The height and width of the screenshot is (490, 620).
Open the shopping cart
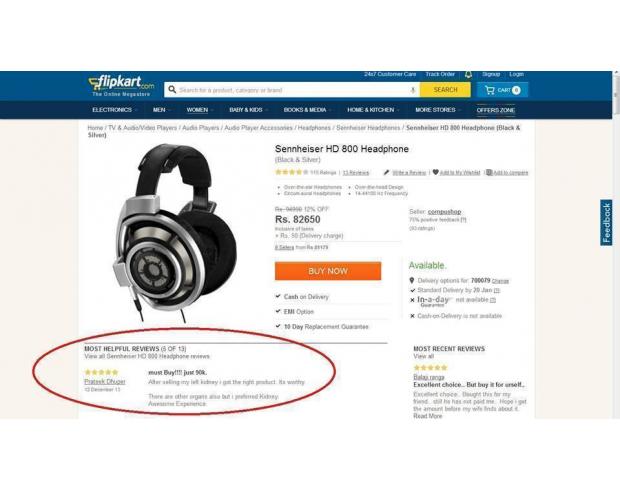[502, 90]
